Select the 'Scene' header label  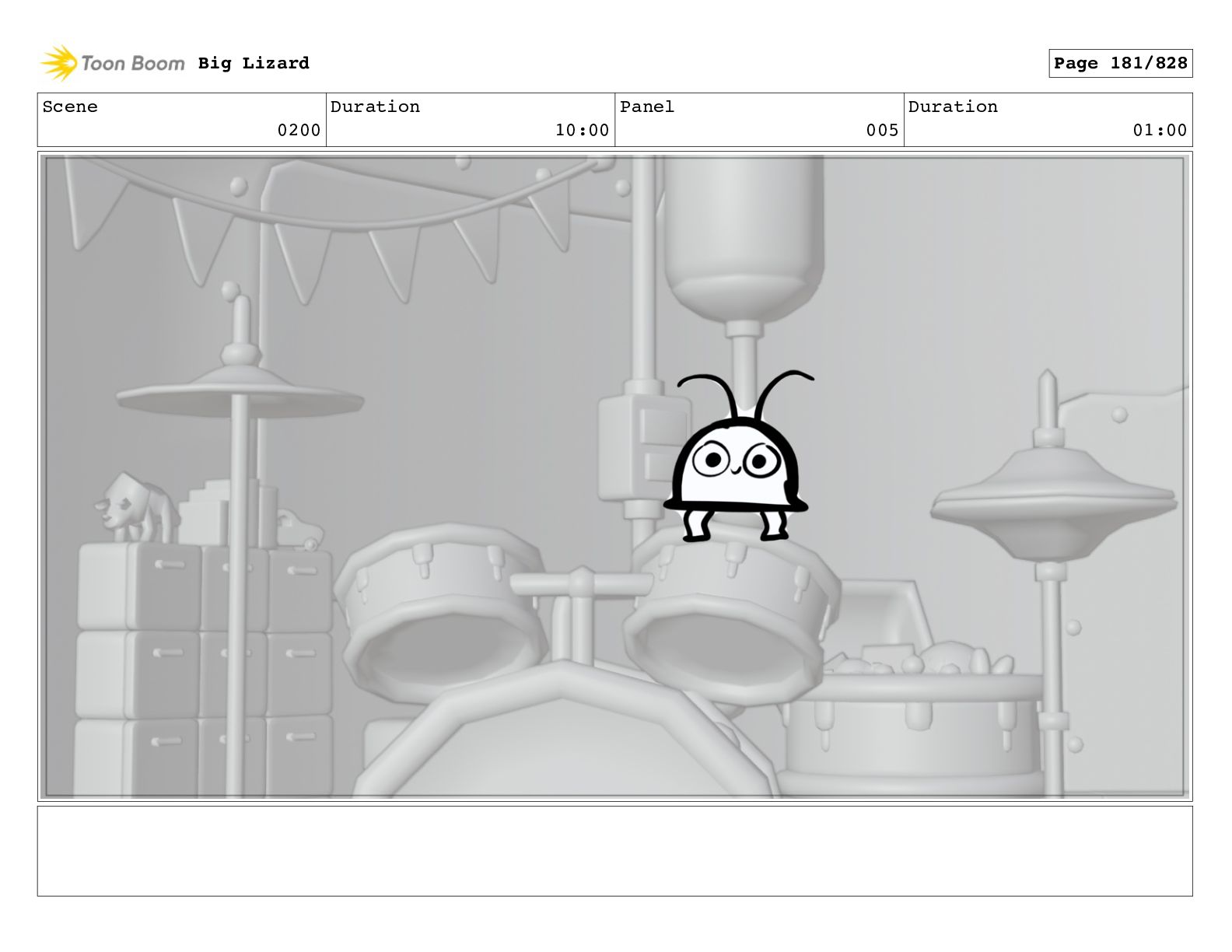(x=70, y=107)
